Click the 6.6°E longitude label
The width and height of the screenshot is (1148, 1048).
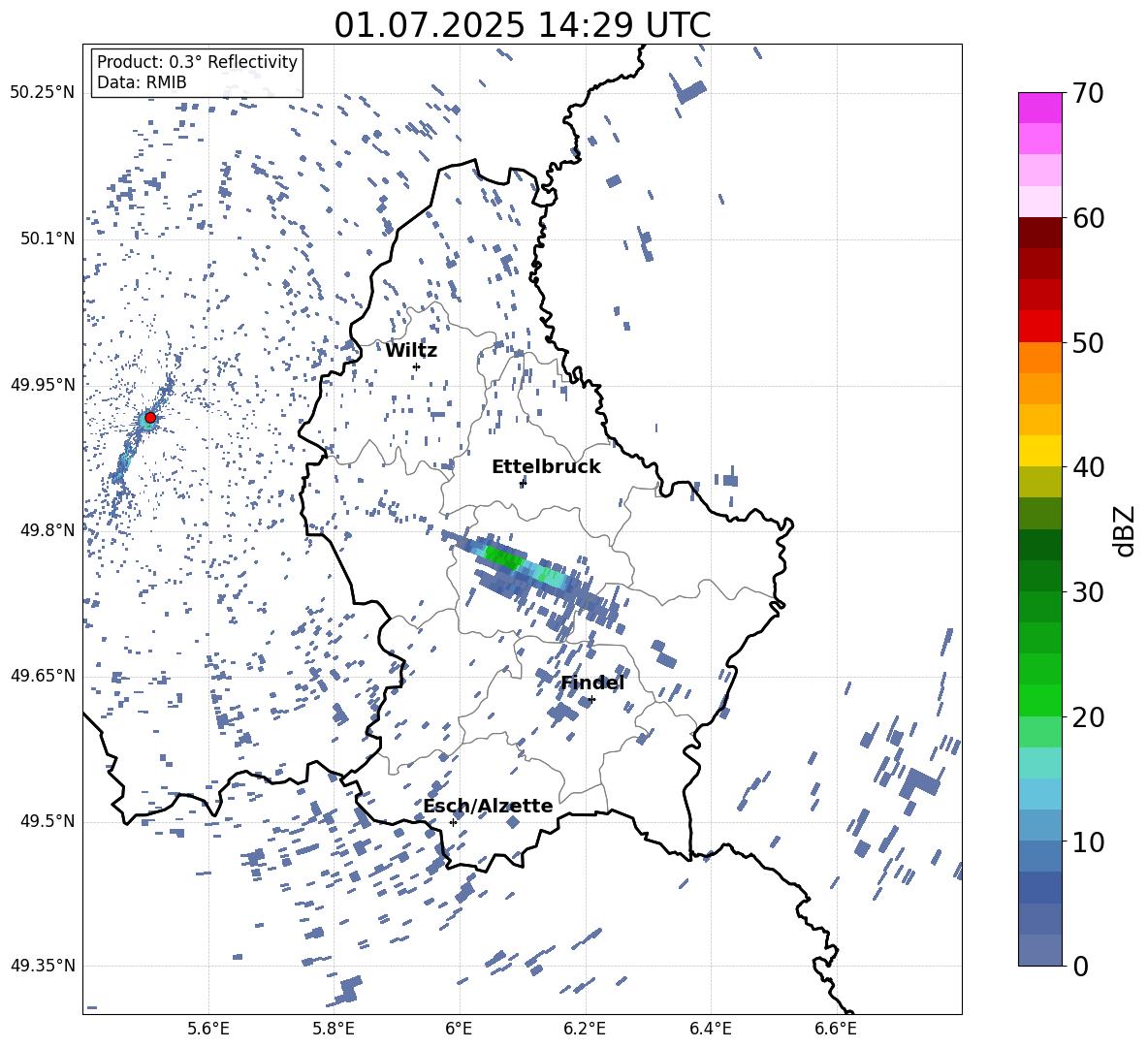(836, 1029)
